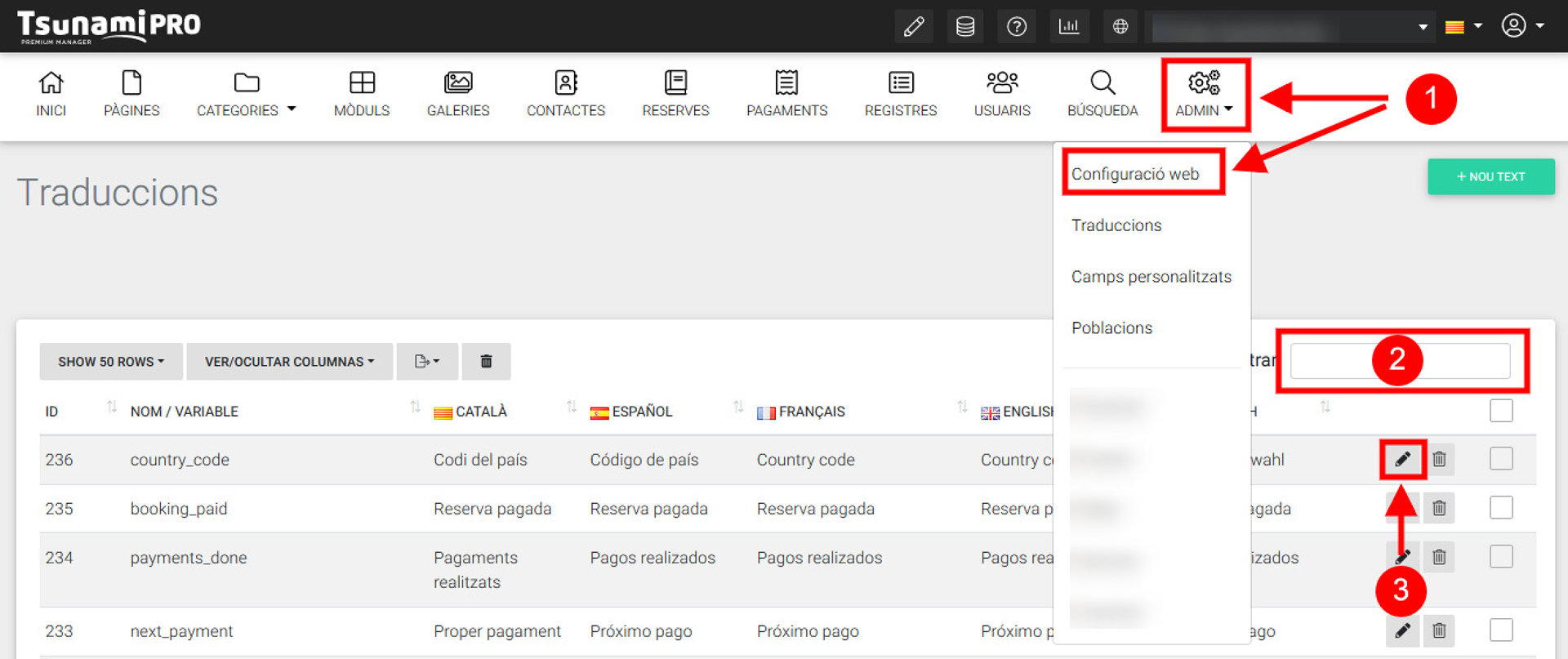Click the pencil edit icon in top bar
The image size is (1568, 659).
[x=914, y=27]
